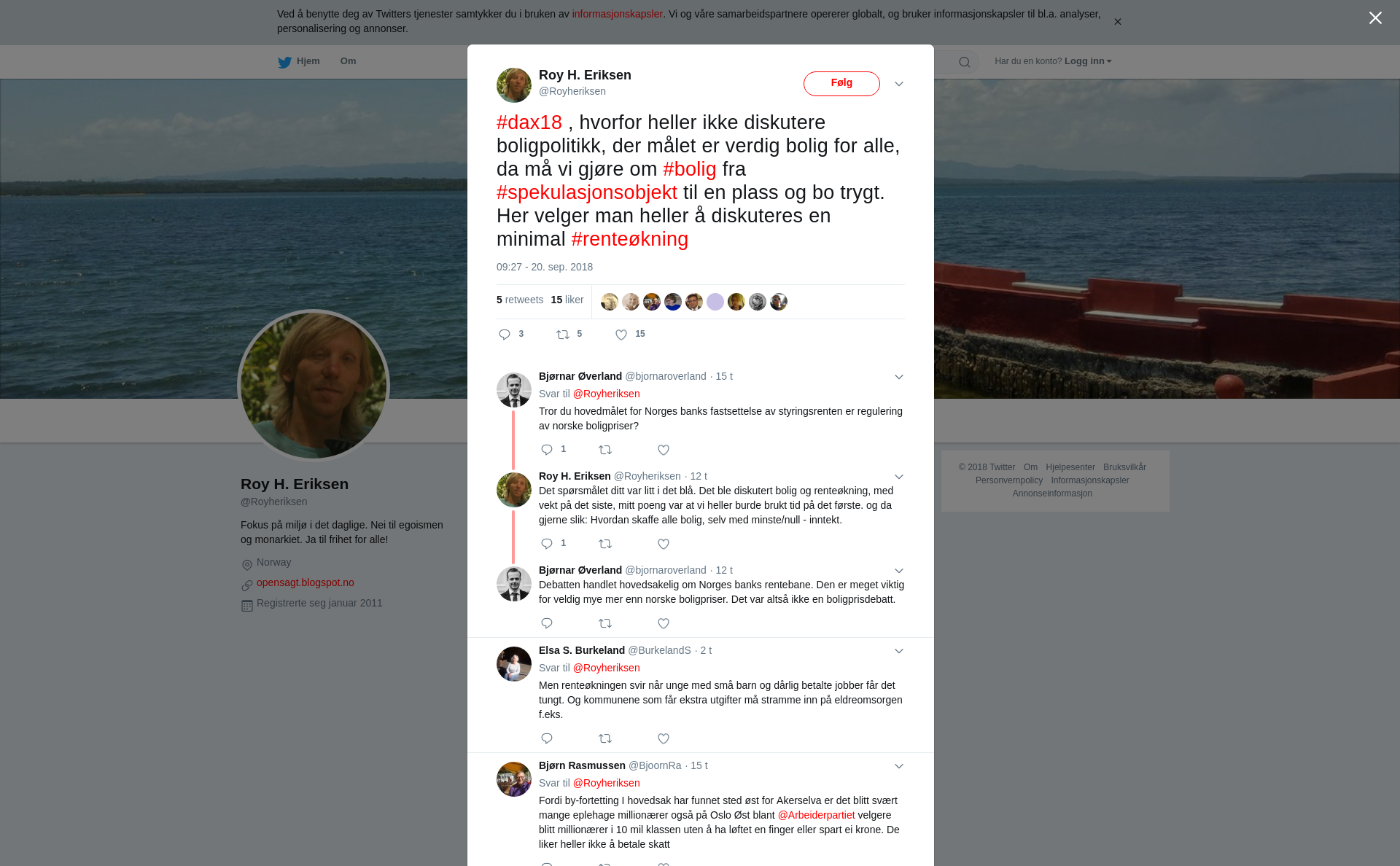The image size is (1400, 866).
Task: Open the #spekulasjonsobjekt hashtag link
Action: click(x=587, y=192)
